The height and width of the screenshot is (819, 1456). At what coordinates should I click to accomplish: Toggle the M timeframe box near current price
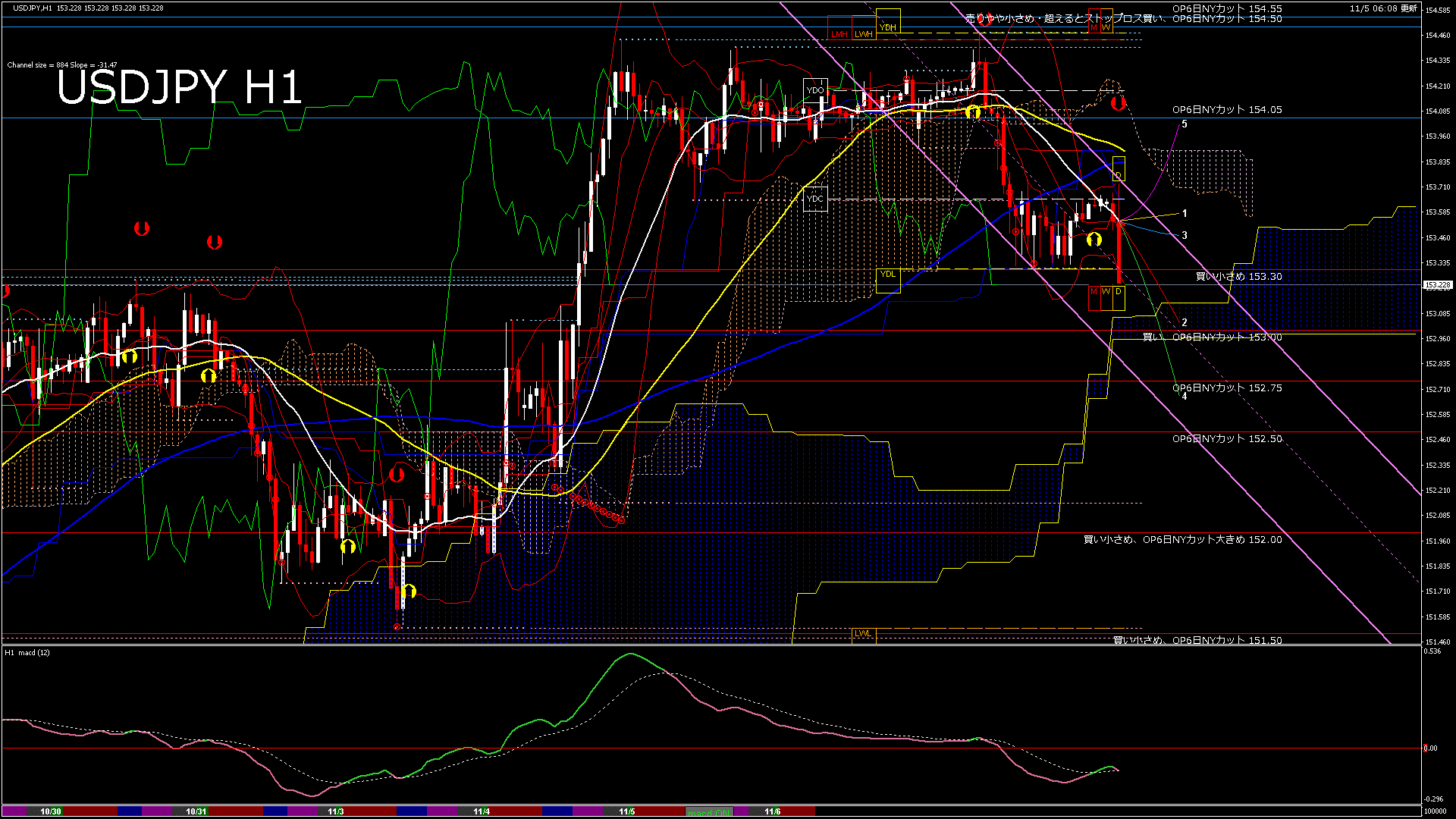1093,291
